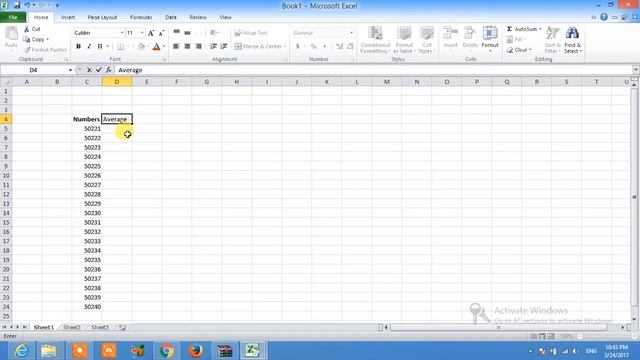Toggle italic formatting
Image resolution: width=640 pixels, height=360 pixels.
tap(89, 47)
